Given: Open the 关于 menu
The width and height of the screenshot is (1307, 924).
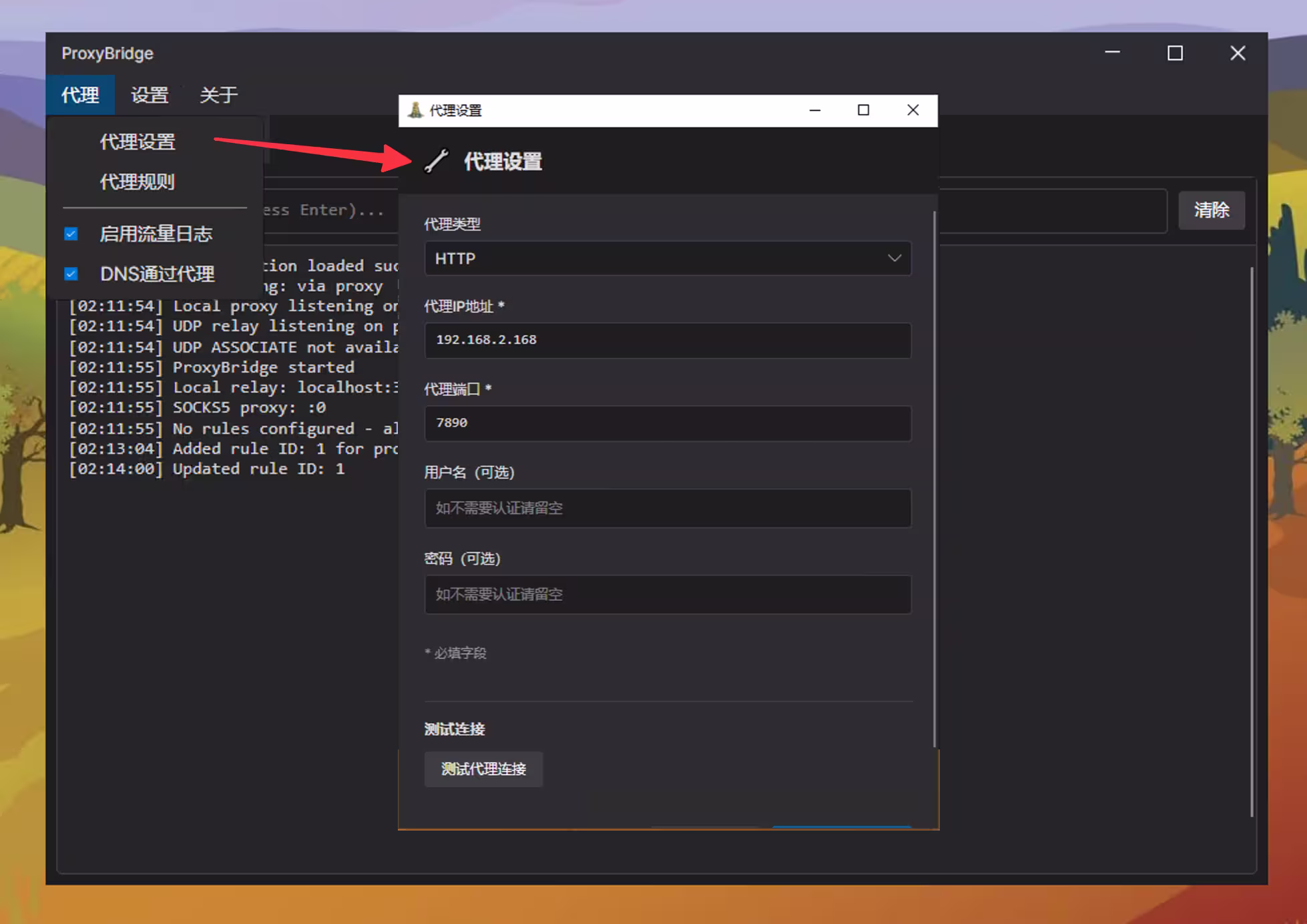Looking at the screenshot, I should point(218,95).
